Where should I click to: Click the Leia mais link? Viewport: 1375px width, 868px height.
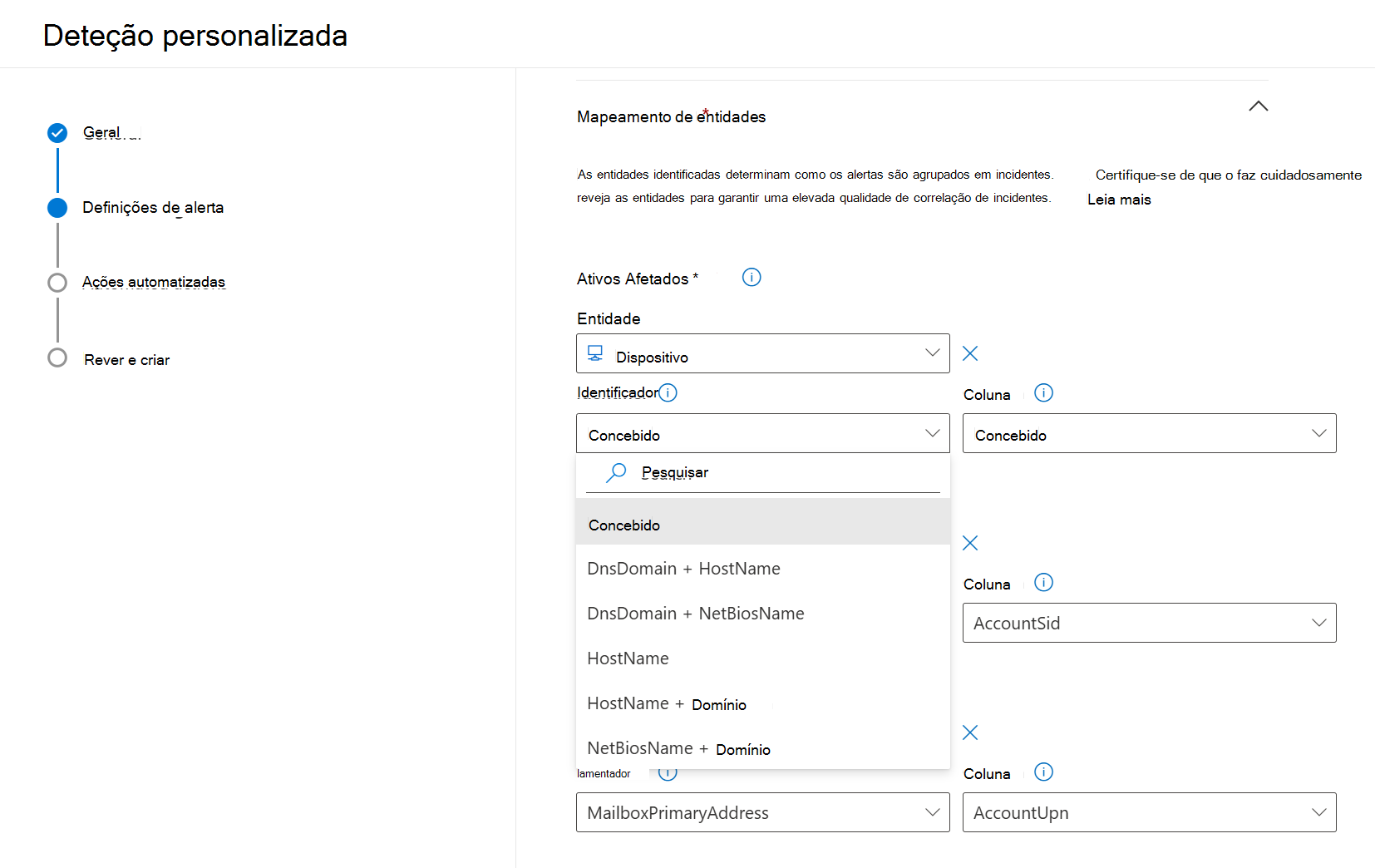point(1119,200)
